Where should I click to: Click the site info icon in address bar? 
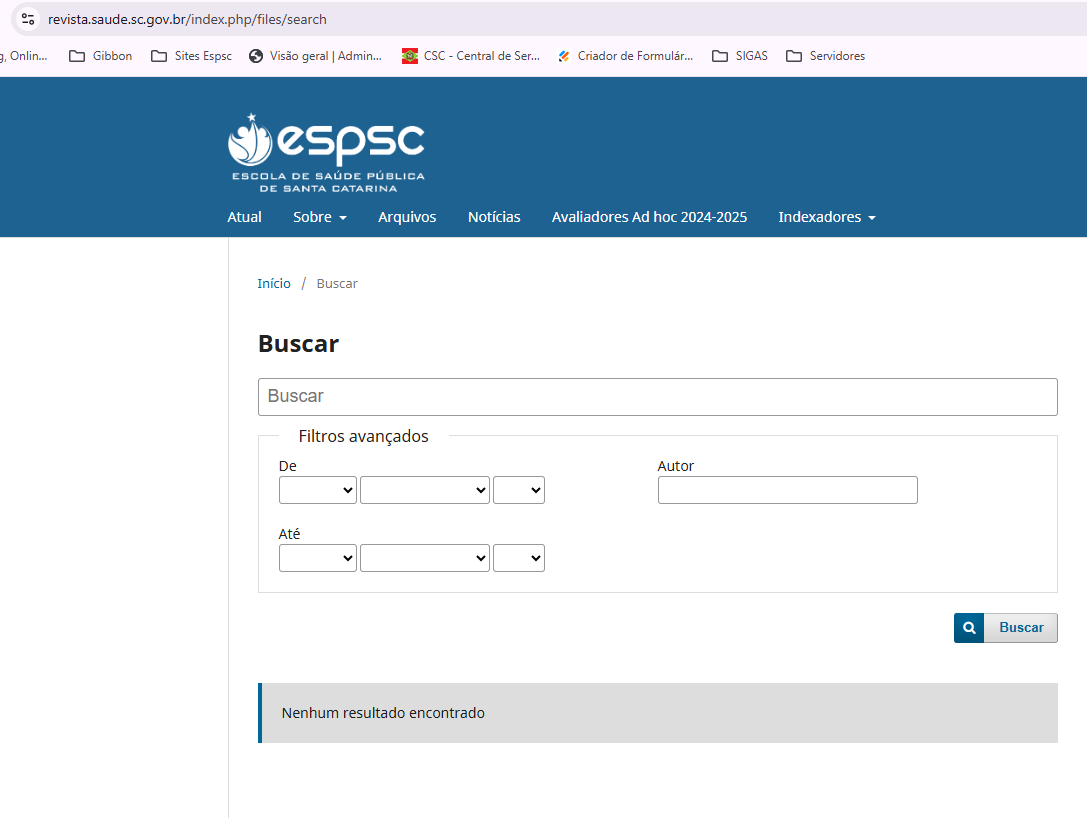28,19
